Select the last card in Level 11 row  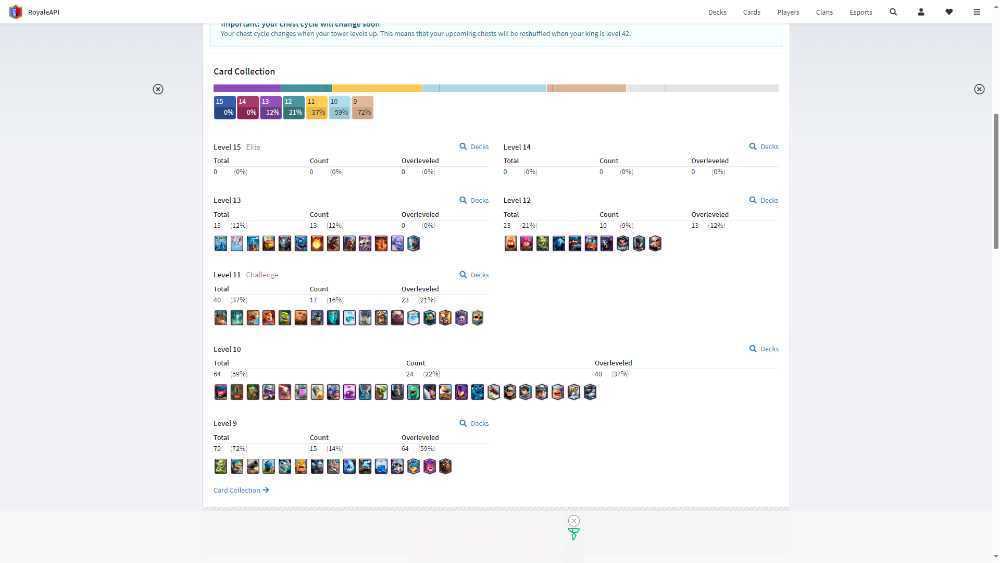pyautogui.click(x=477, y=318)
